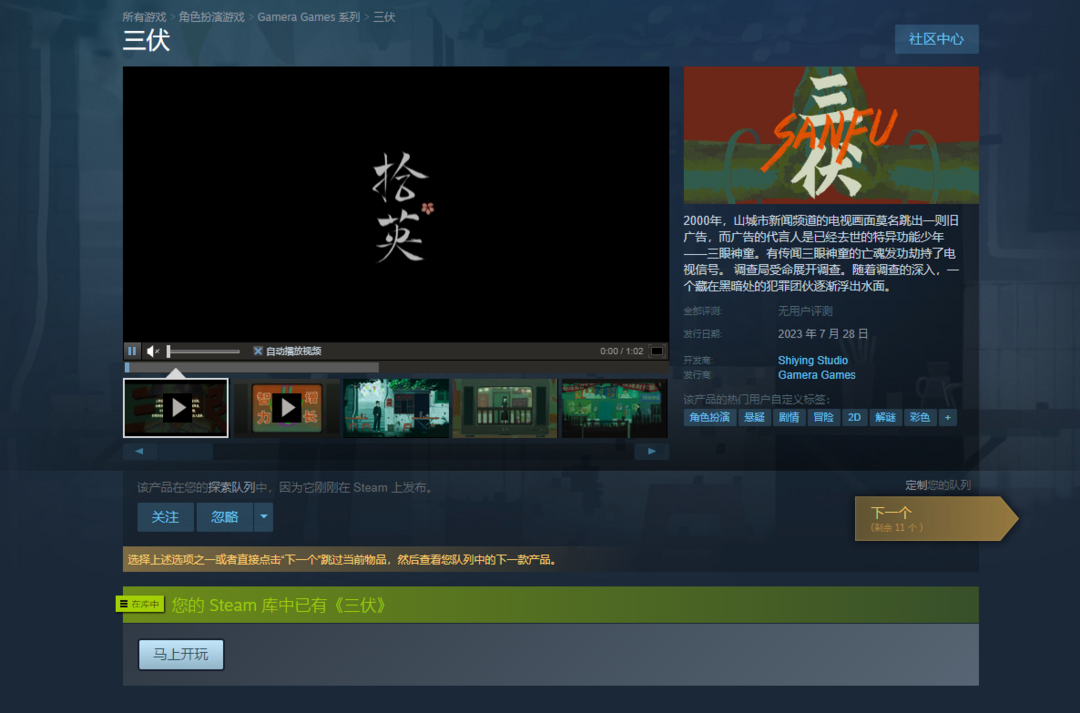Open the Shiying Studio developer link
Screen dimensions: 1080x713
813,360
